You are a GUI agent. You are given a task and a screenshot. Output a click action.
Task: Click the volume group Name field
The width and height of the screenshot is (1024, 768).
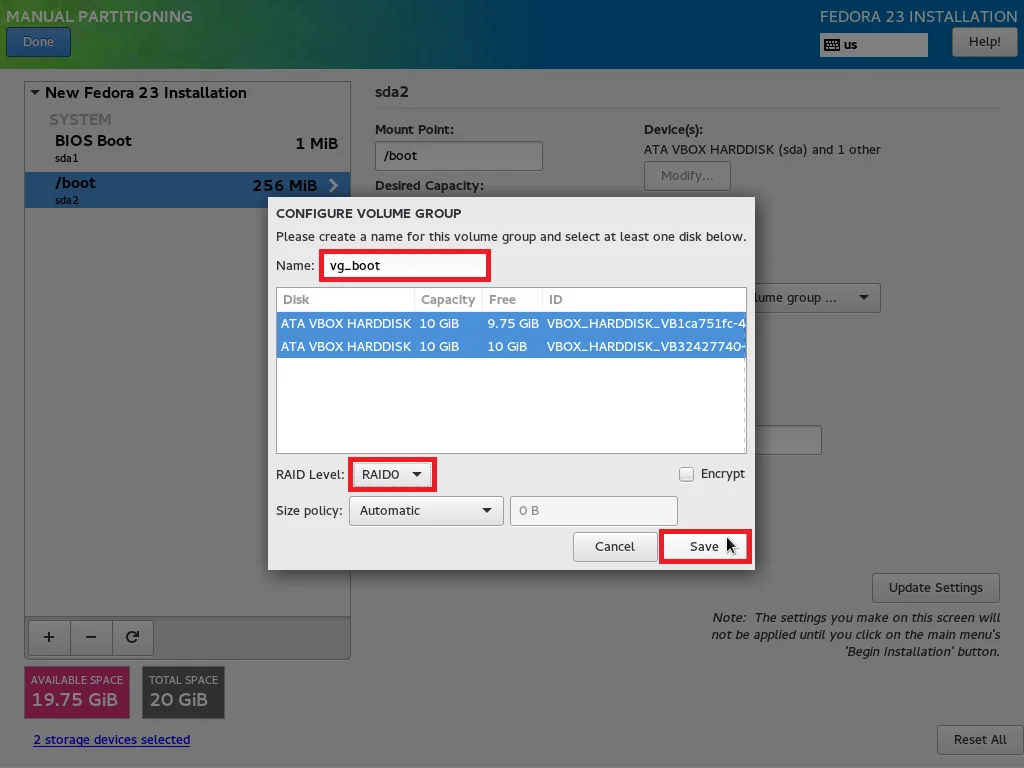pos(405,266)
